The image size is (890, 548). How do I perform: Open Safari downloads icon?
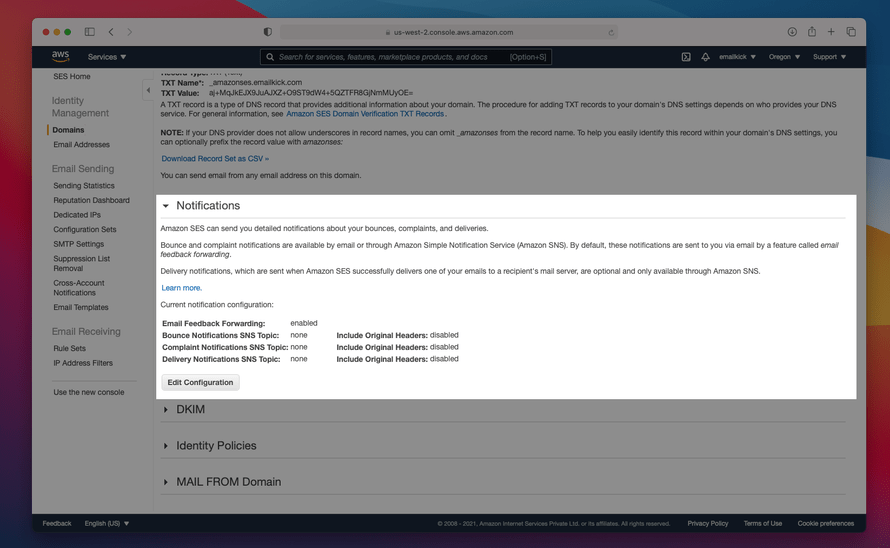792,32
